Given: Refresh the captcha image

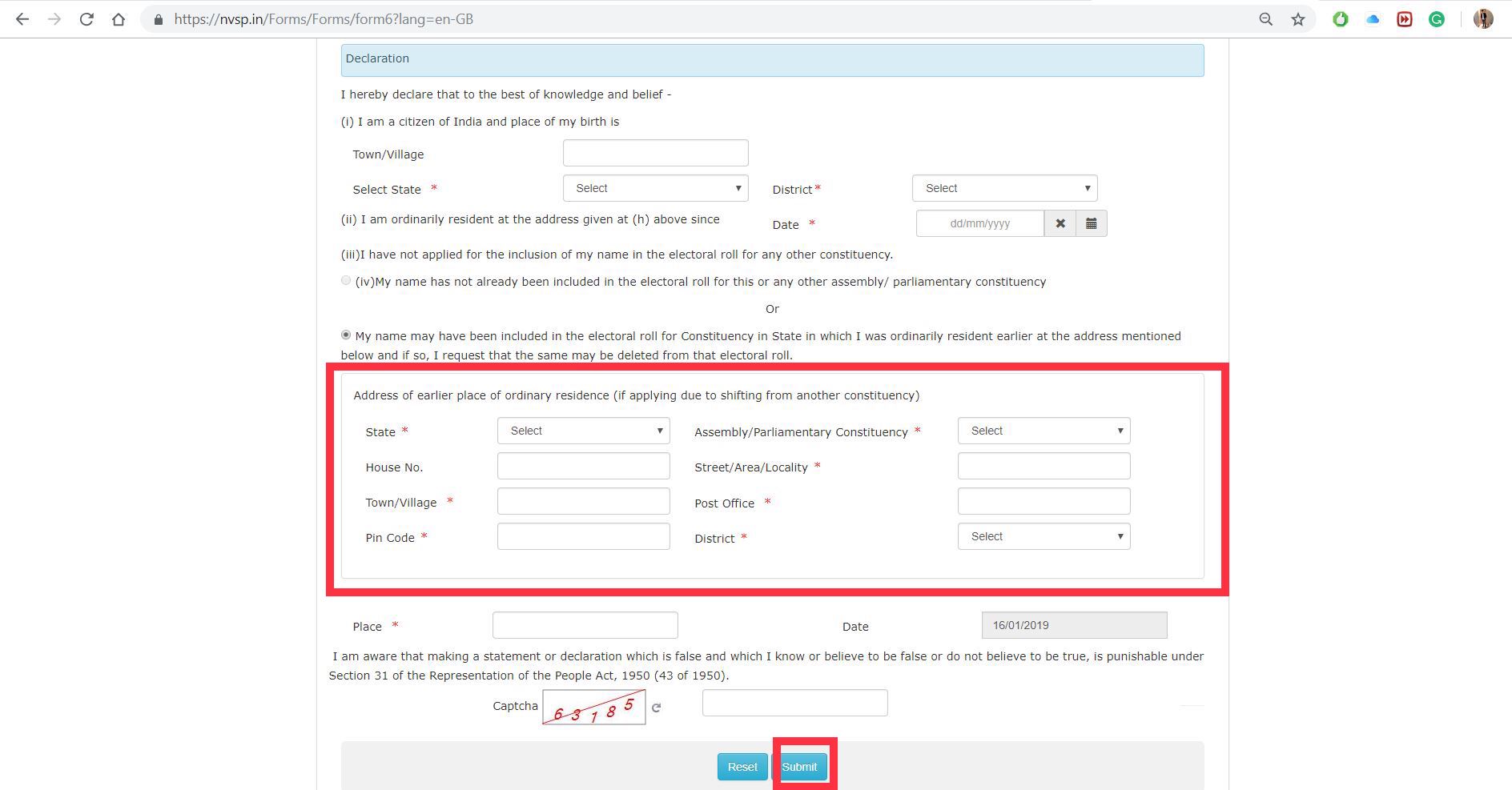Looking at the screenshot, I should 656,708.
